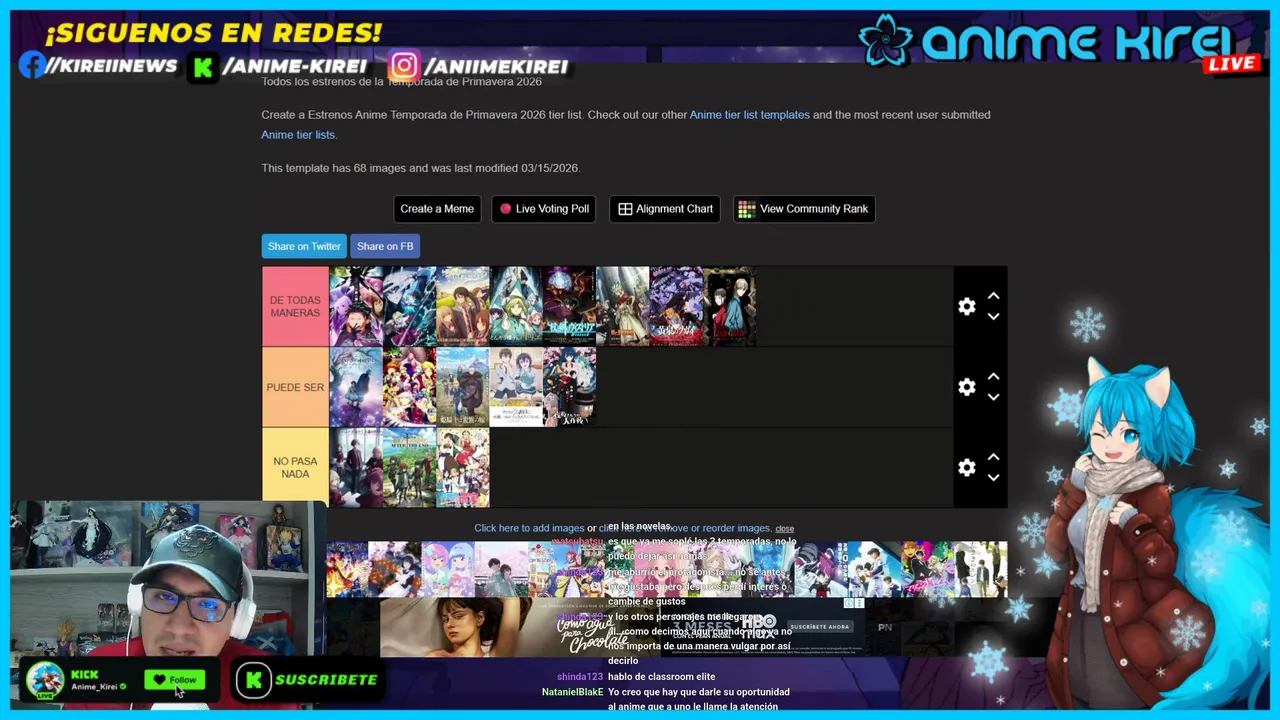Select second poster in DE TODAS MANERAS row
The image size is (1280, 720).
point(409,306)
